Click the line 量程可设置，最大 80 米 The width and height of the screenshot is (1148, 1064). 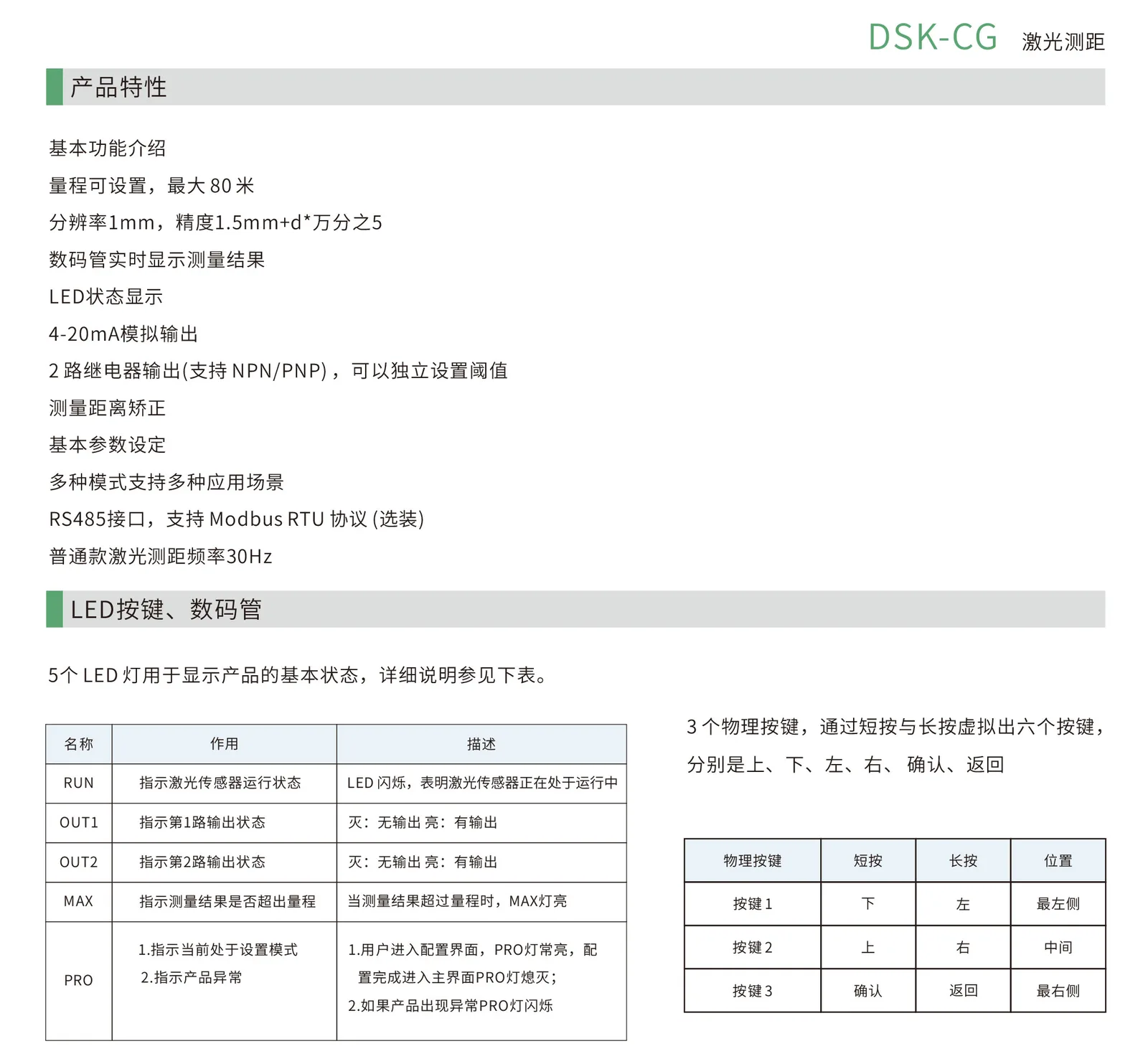pyautogui.click(x=151, y=186)
